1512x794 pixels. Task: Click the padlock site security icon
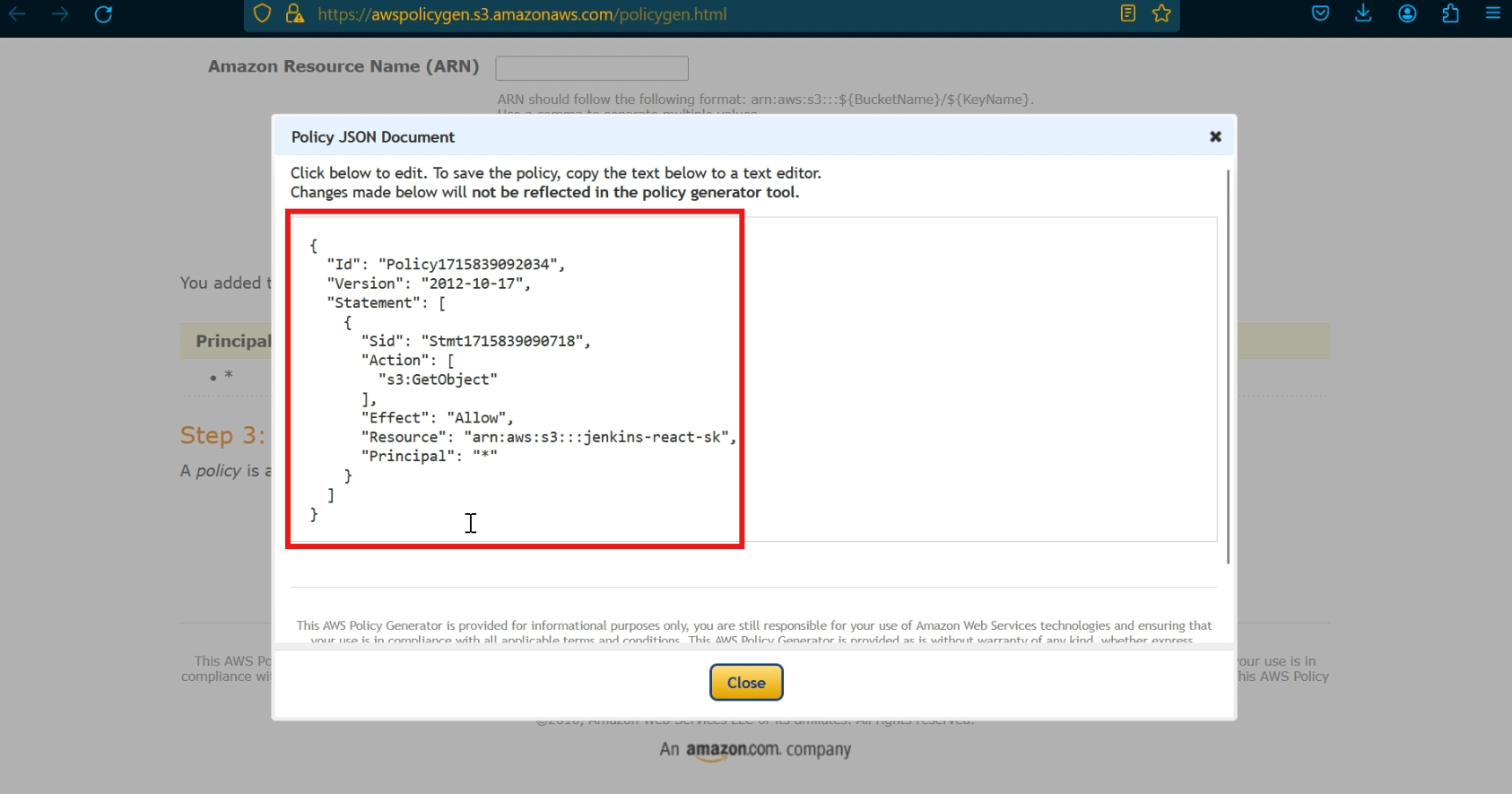[x=294, y=13]
